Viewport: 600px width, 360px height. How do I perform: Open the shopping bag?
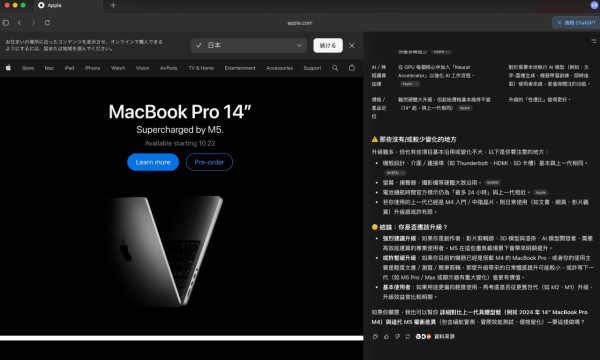point(352,68)
